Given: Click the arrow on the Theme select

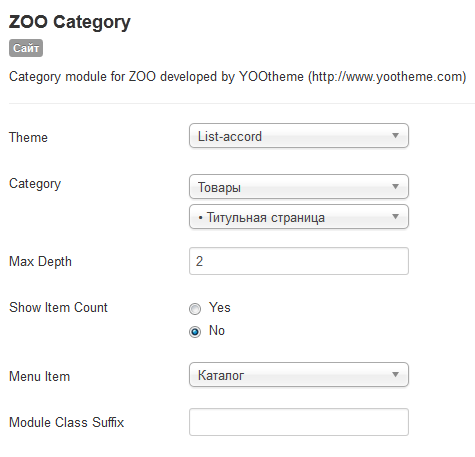Looking at the screenshot, I should tap(395, 136).
